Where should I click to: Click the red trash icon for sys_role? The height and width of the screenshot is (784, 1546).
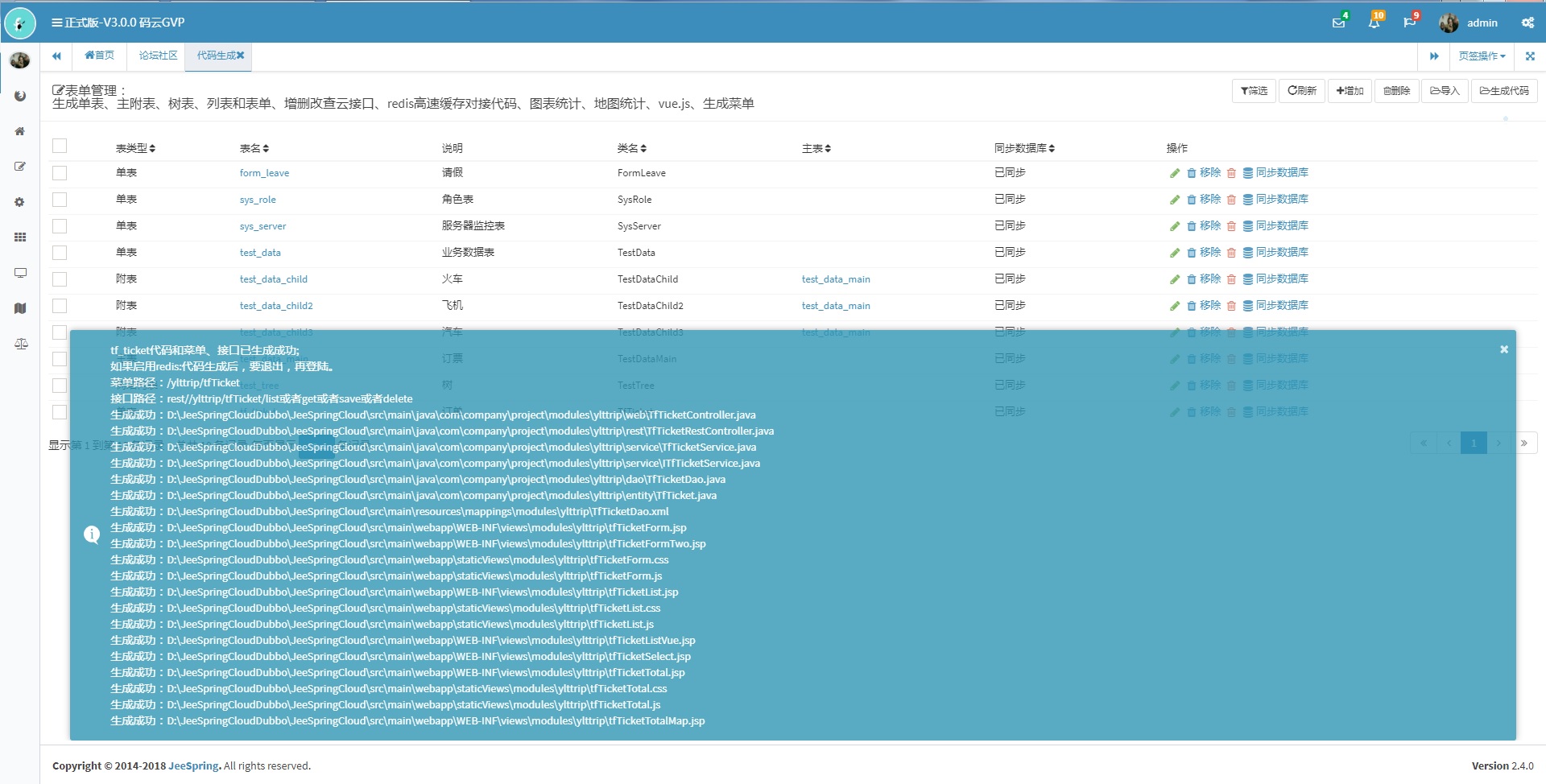coord(1231,200)
